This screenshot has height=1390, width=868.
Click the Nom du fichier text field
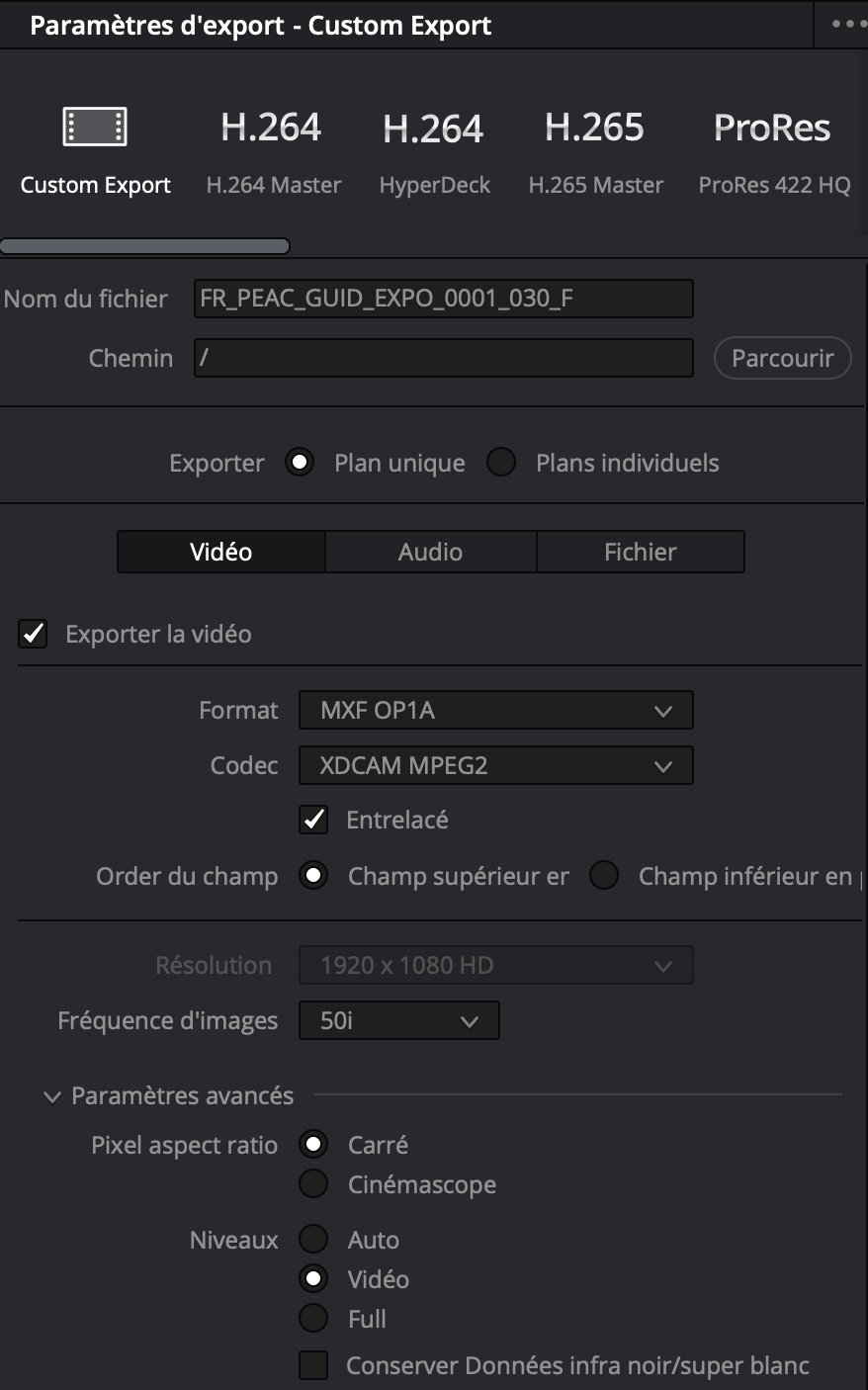(x=443, y=299)
